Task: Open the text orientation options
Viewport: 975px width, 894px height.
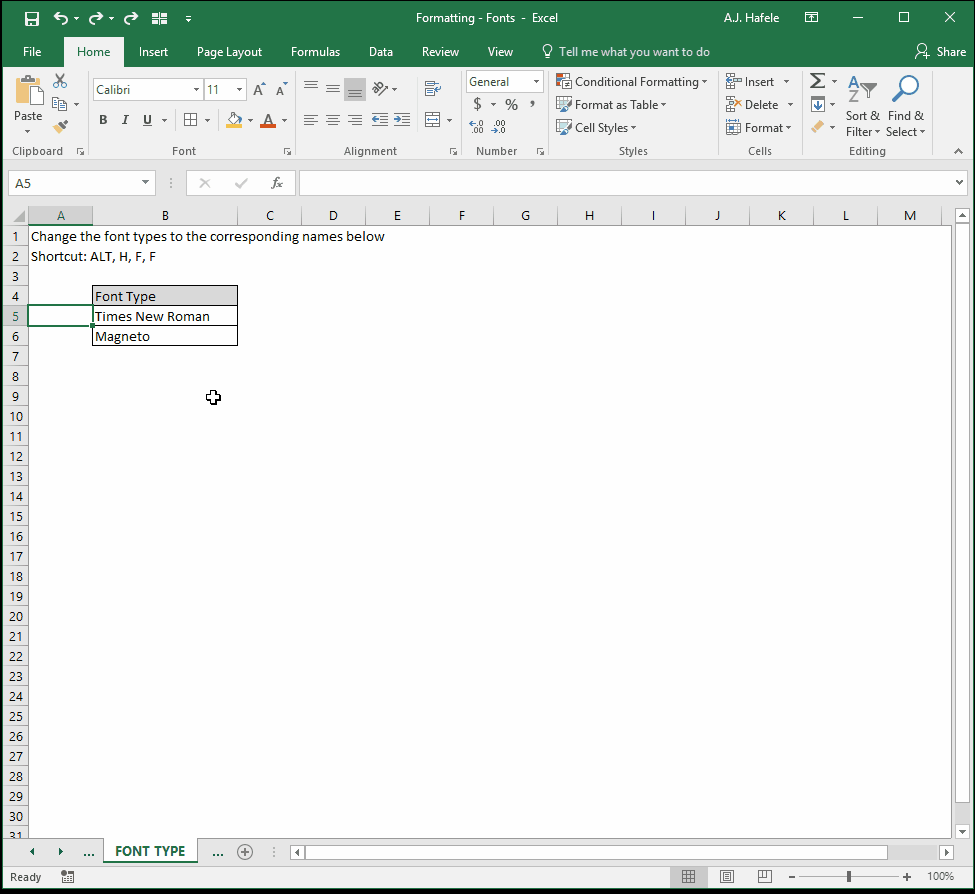Action: click(384, 89)
